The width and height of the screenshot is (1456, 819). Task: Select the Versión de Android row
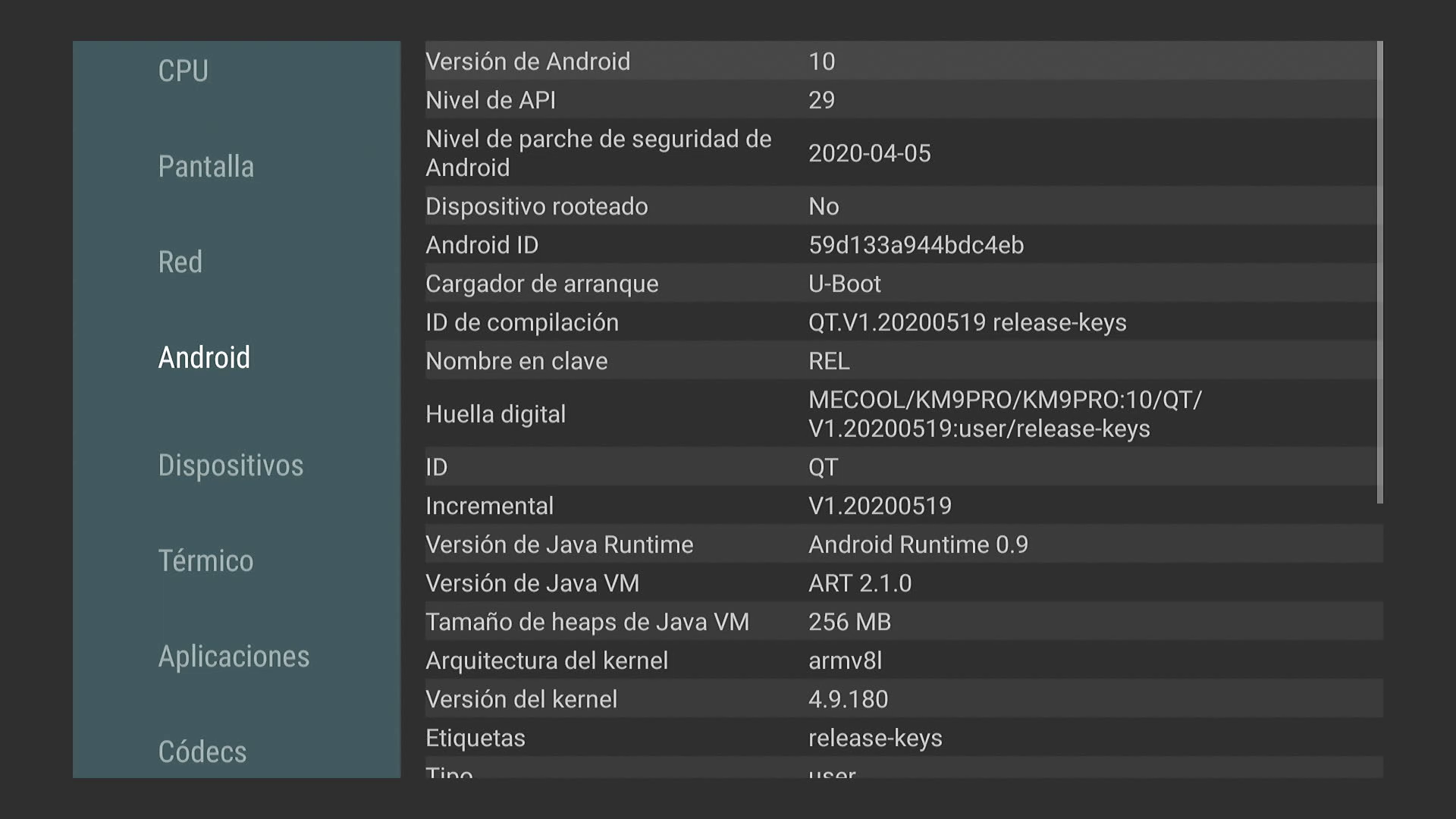[x=901, y=61]
